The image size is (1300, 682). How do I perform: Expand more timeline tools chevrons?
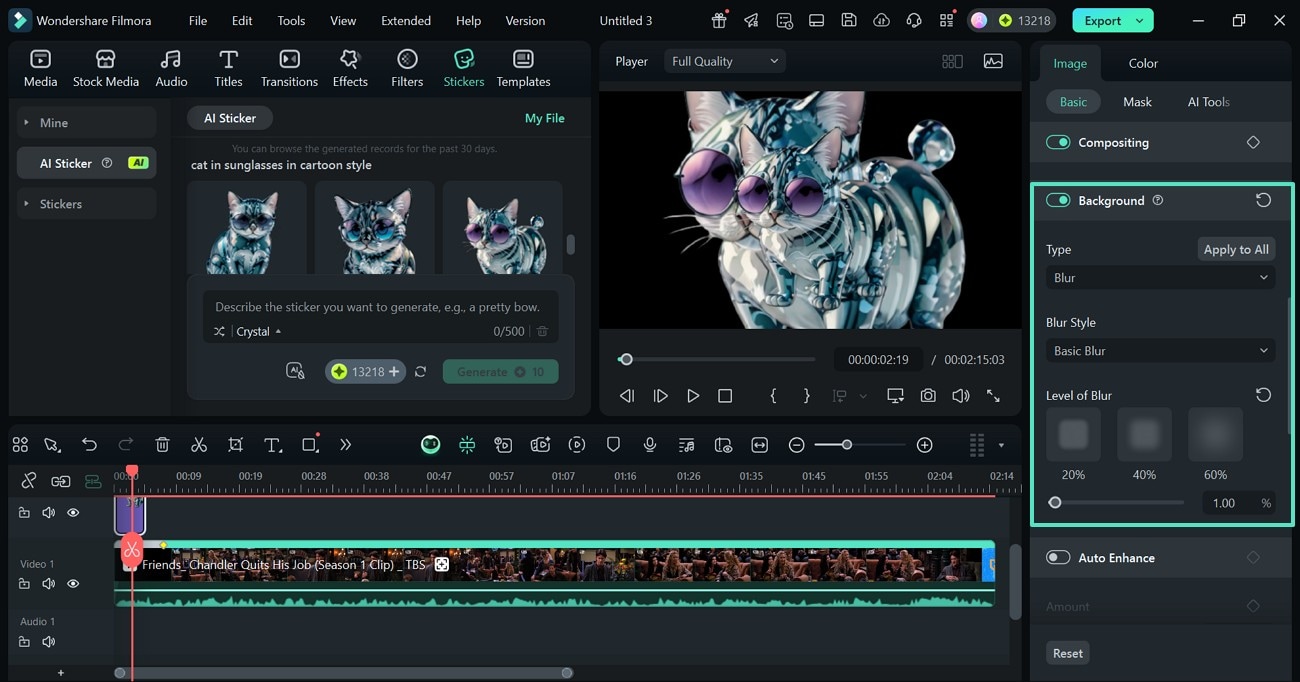pyautogui.click(x=345, y=445)
